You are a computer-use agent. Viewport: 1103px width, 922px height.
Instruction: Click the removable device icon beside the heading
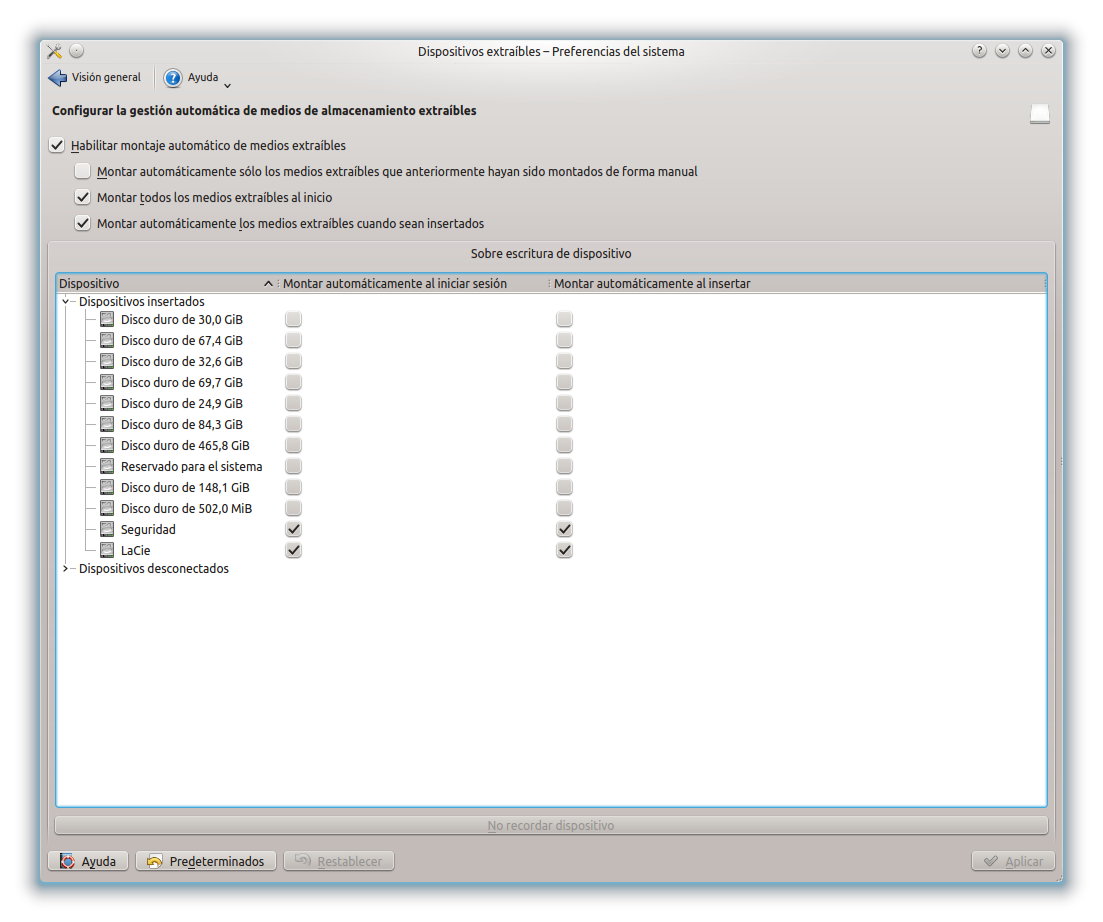pyautogui.click(x=1040, y=114)
